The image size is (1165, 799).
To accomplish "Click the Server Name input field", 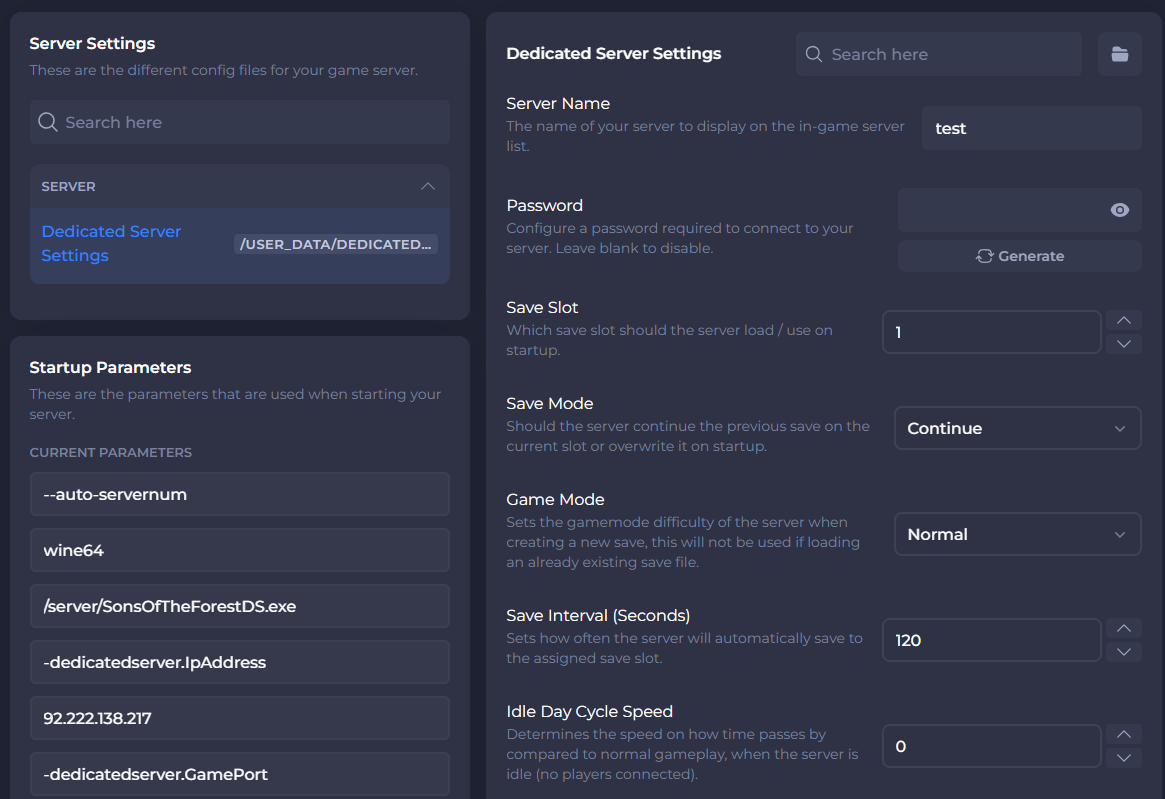I will [1031, 128].
